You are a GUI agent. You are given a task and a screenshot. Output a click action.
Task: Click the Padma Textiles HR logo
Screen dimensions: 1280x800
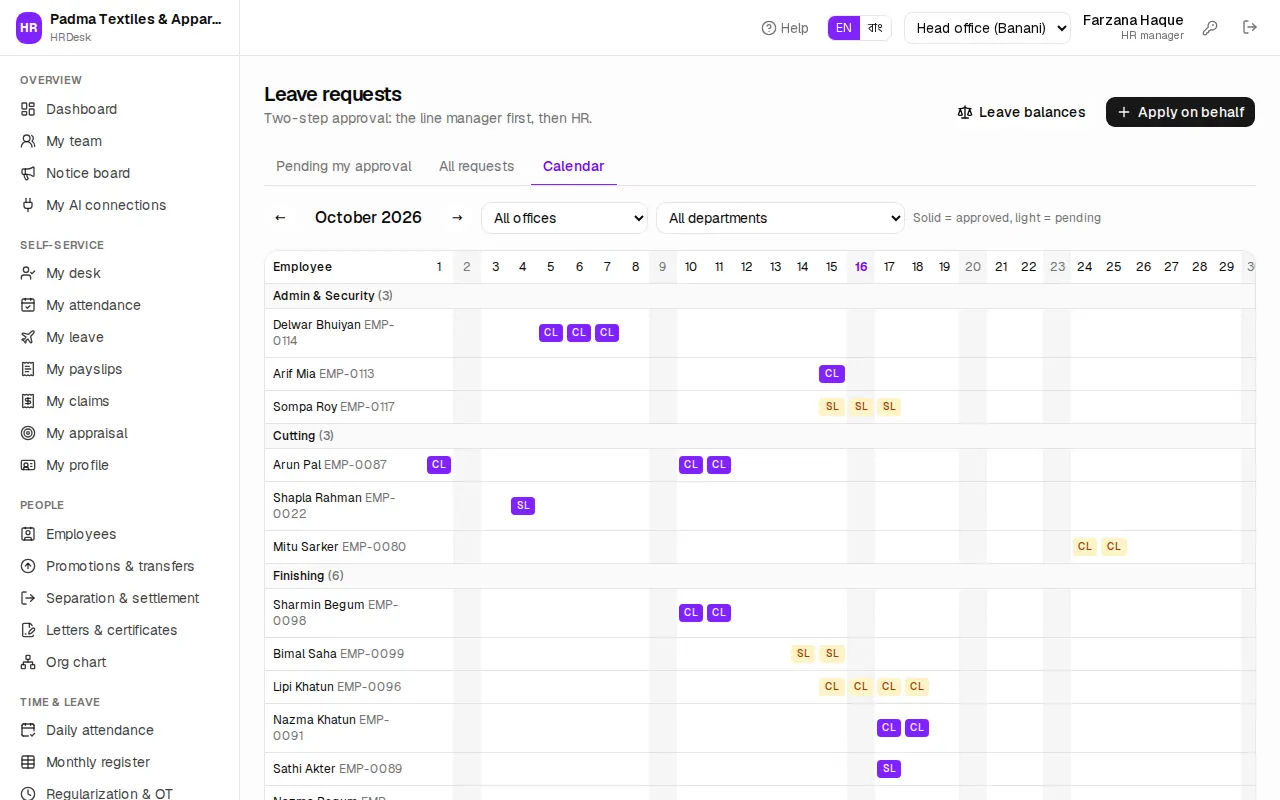29,28
